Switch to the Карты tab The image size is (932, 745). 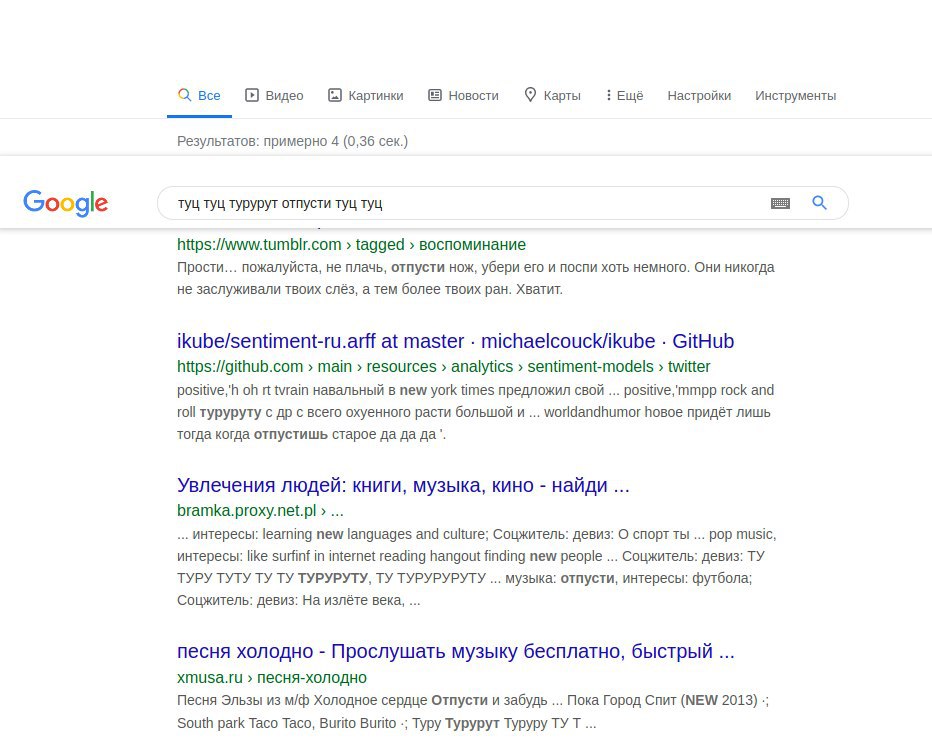552,96
